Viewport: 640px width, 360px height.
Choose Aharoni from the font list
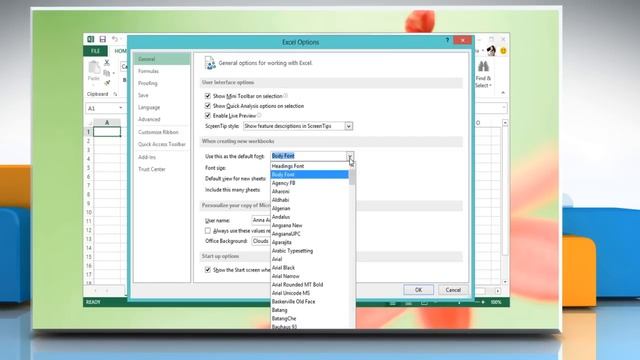[310, 191]
